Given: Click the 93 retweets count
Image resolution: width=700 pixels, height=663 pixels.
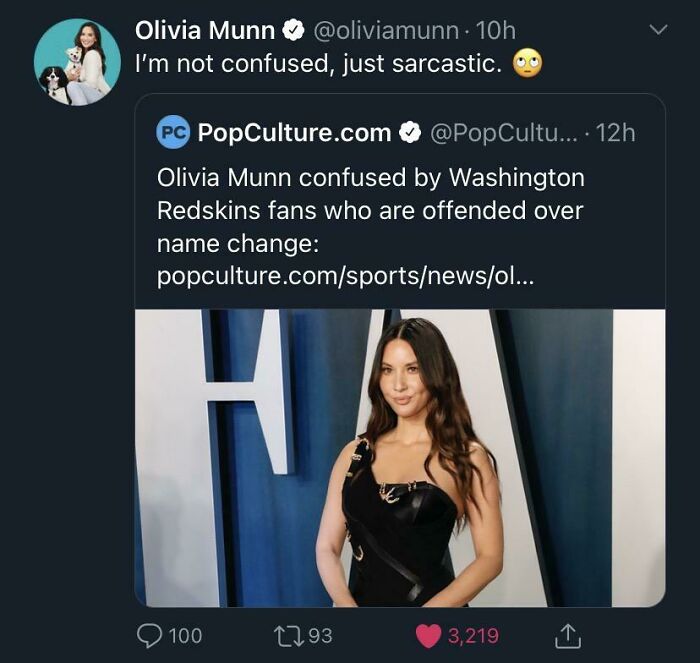Looking at the screenshot, I should (320, 635).
